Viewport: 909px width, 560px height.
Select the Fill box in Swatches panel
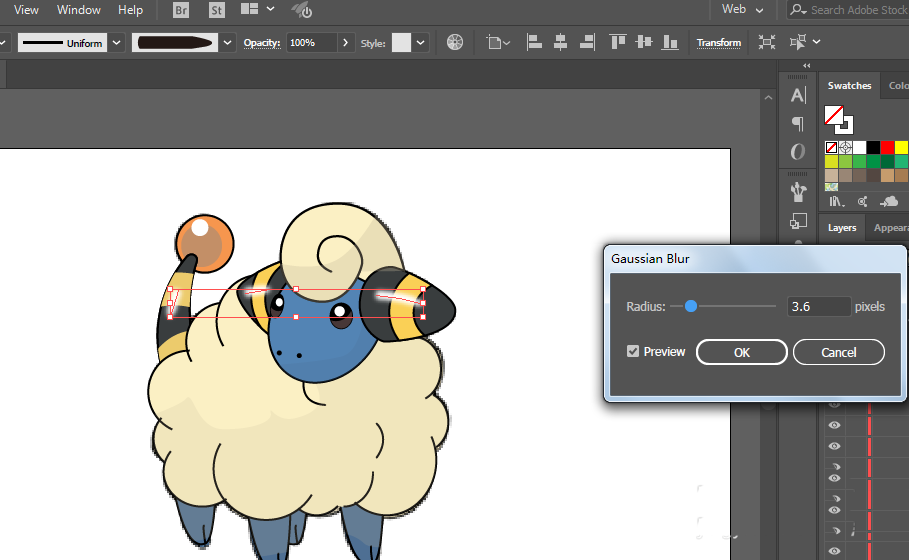[x=834, y=115]
